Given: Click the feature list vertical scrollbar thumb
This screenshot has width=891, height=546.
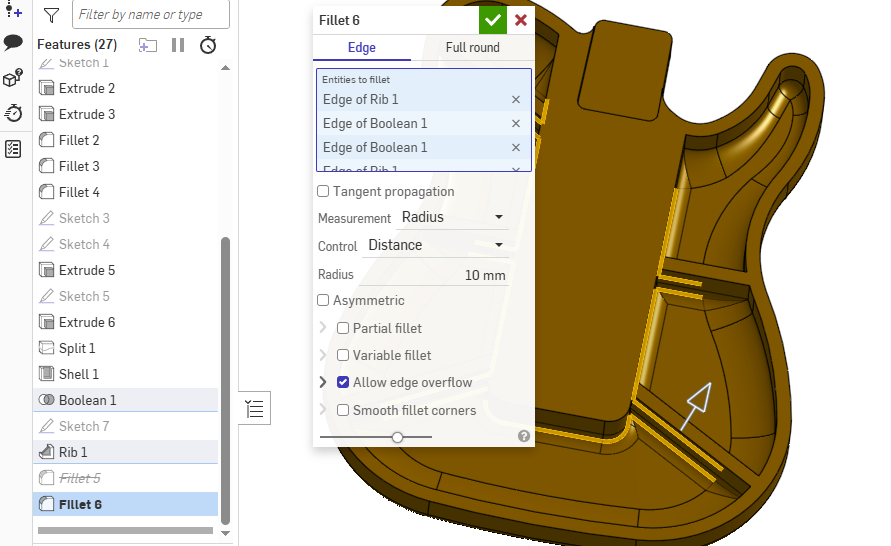Looking at the screenshot, I should [225, 381].
